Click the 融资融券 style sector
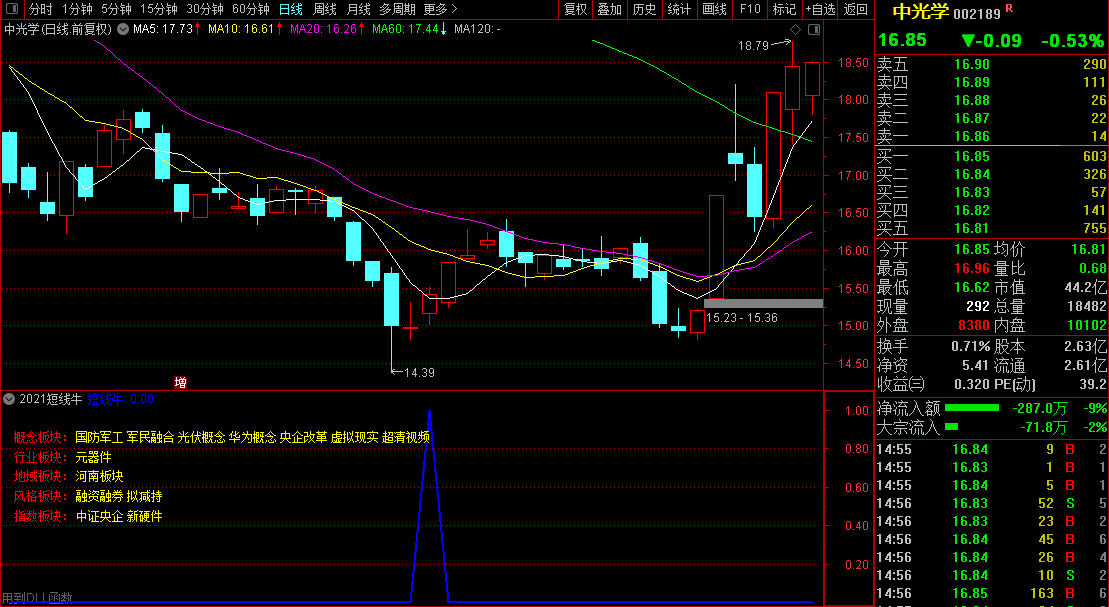1109x607 pixels. 99,497
